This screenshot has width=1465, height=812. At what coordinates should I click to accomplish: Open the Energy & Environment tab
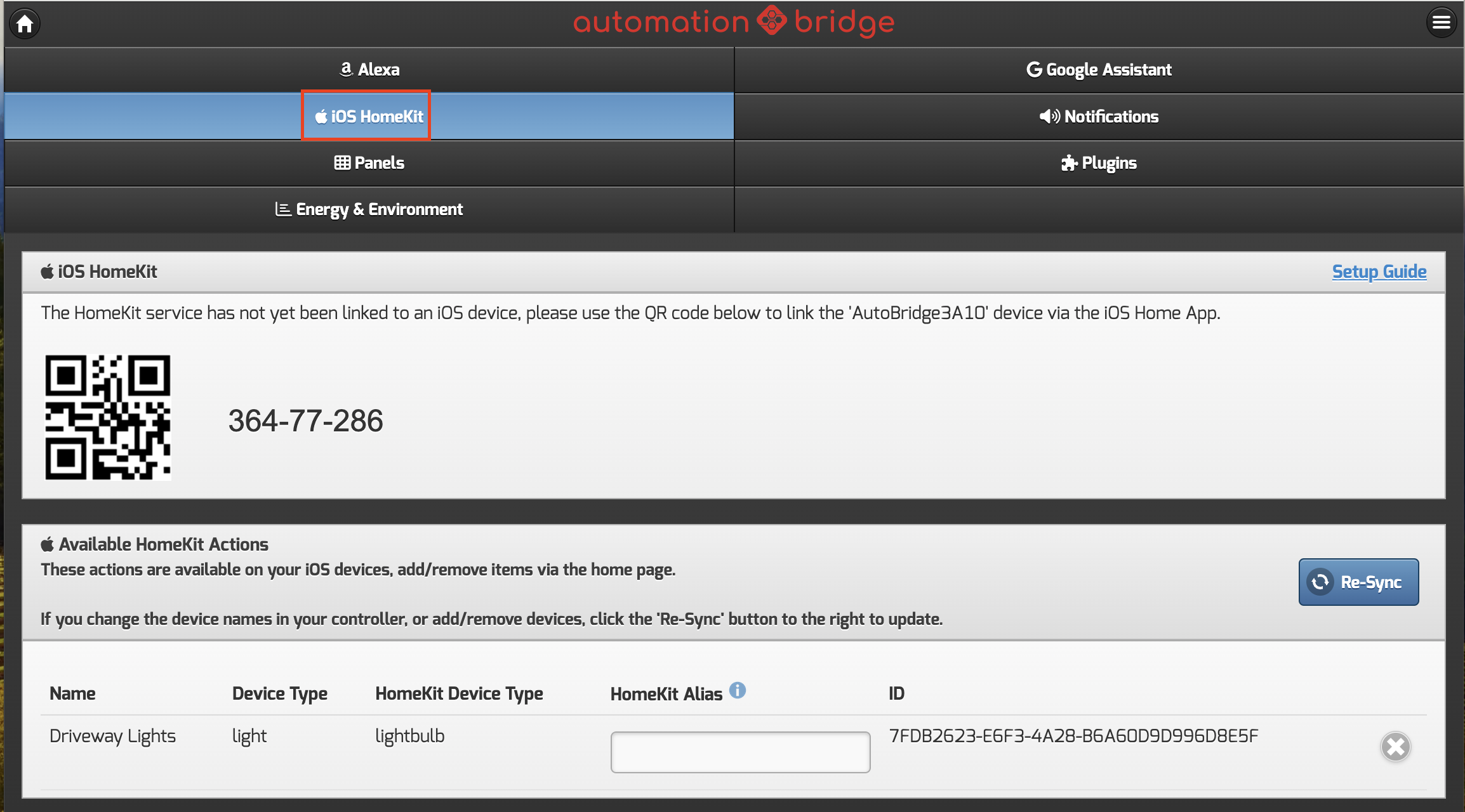pyautogui.click(x=369, y=209)
